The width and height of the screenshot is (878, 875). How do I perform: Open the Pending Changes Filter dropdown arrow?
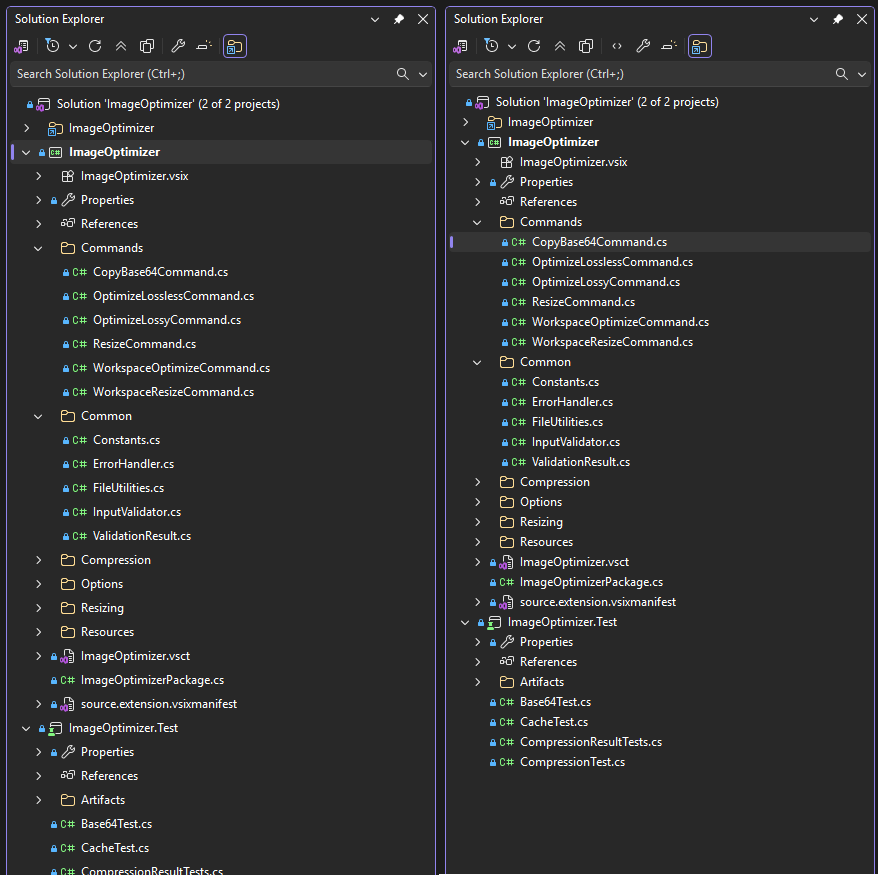pyautogui.click(x=72, y=45)
